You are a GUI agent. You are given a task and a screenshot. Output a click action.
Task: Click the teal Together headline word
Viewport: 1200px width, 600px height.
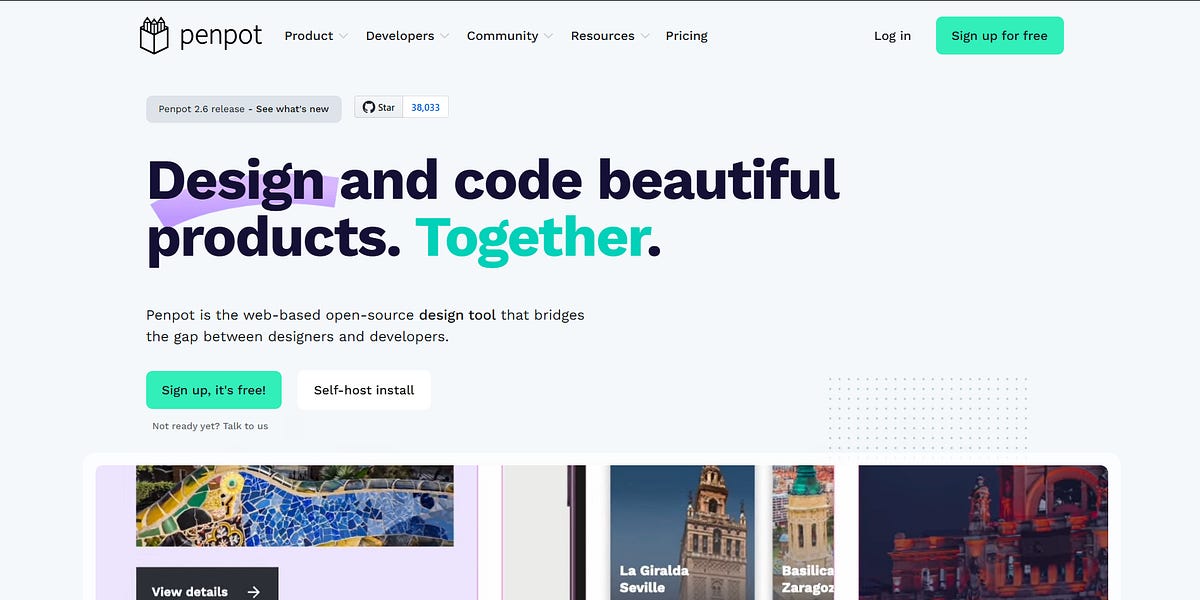532,238
